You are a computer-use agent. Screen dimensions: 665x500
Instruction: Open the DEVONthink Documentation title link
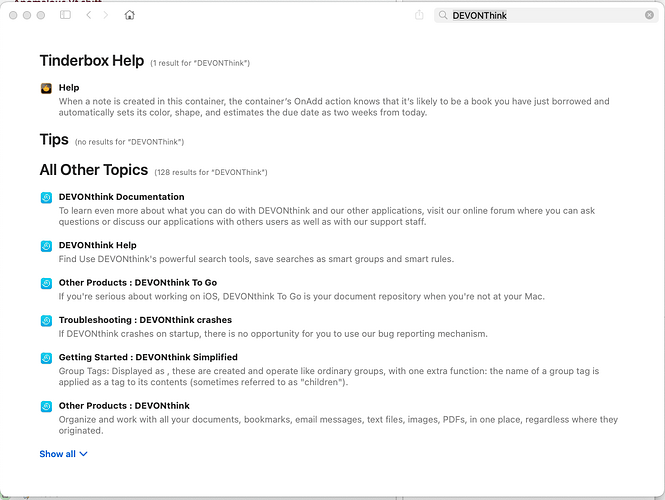click(121, 197)
